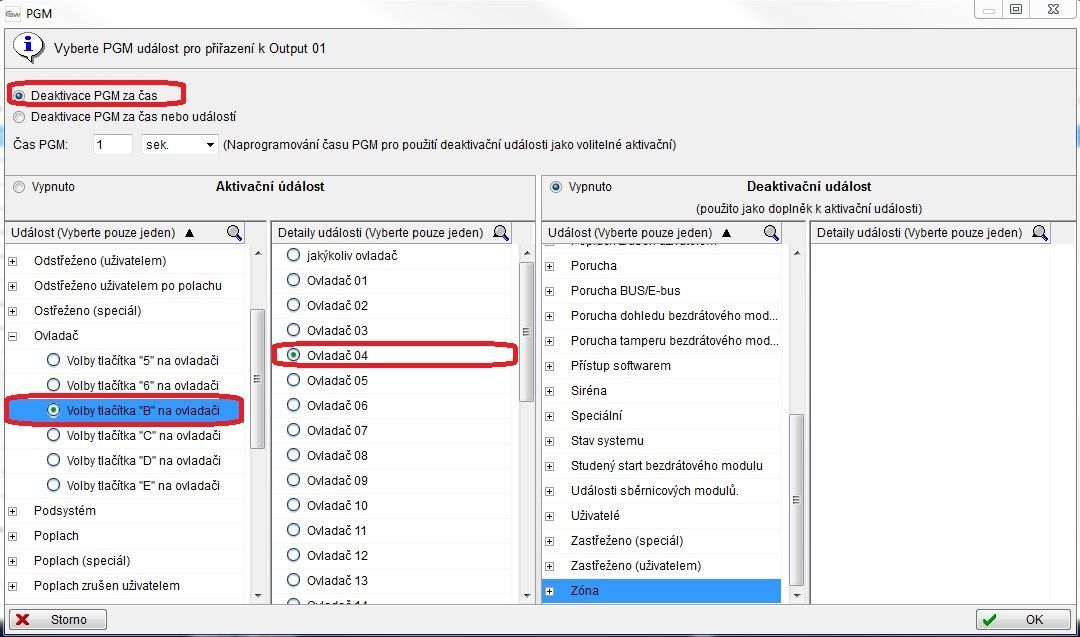Click the Čas PGM input field
1080x637 pixels.
[x=113, y=145]
